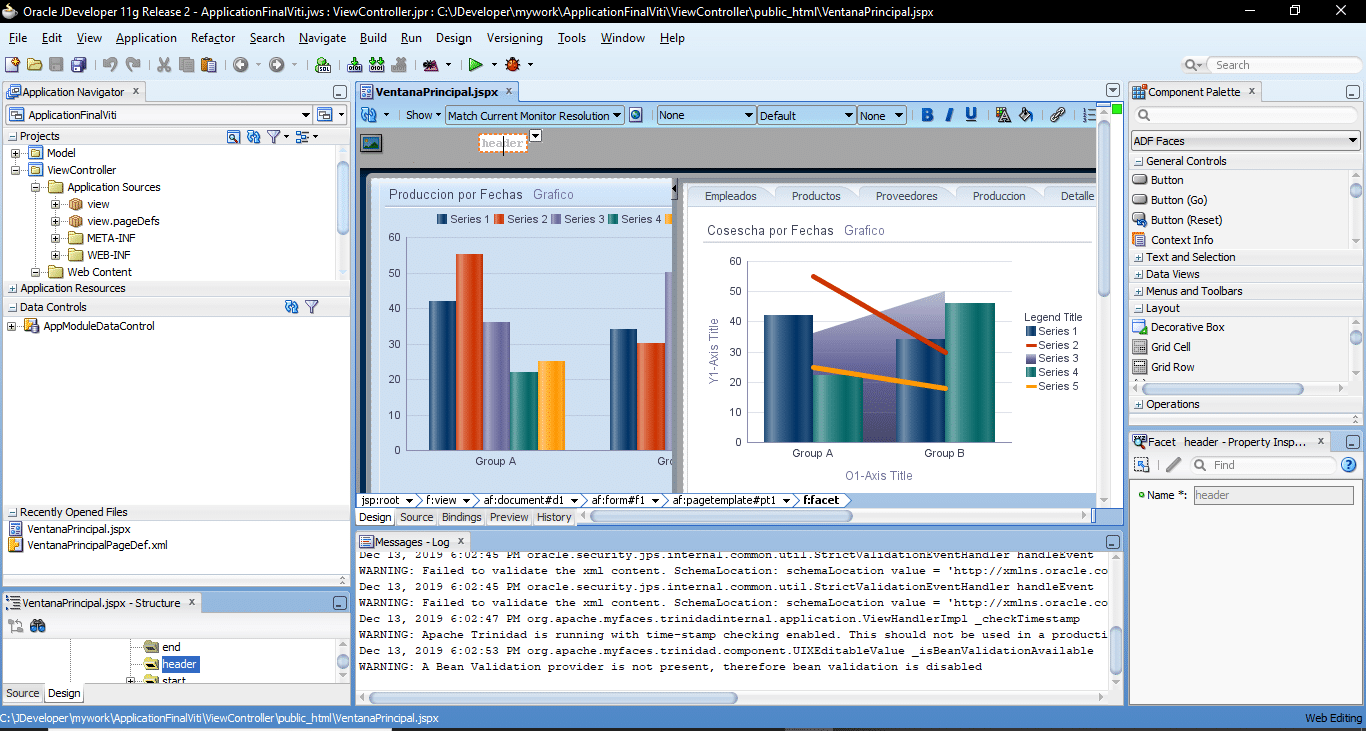
Task: Open the Navigate menu
Action: [x=322, y=38]
